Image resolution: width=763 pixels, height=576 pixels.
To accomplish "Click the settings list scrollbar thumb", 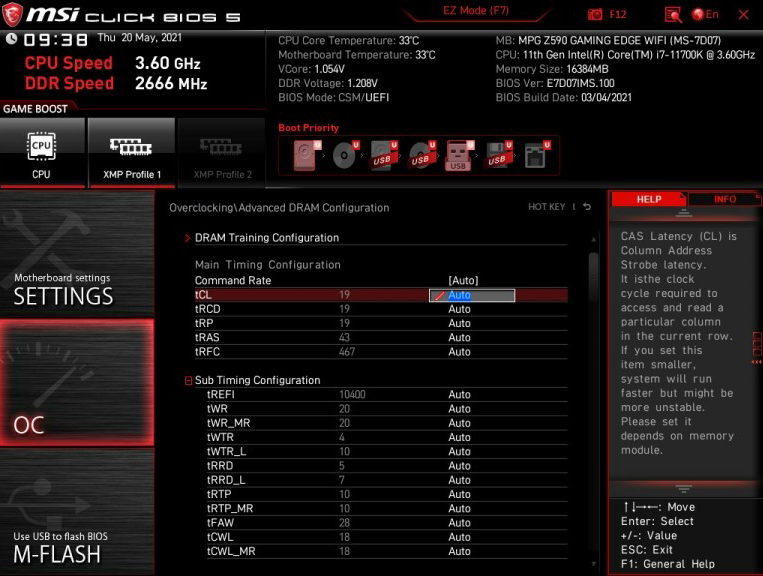I will [x=593, y=276].
